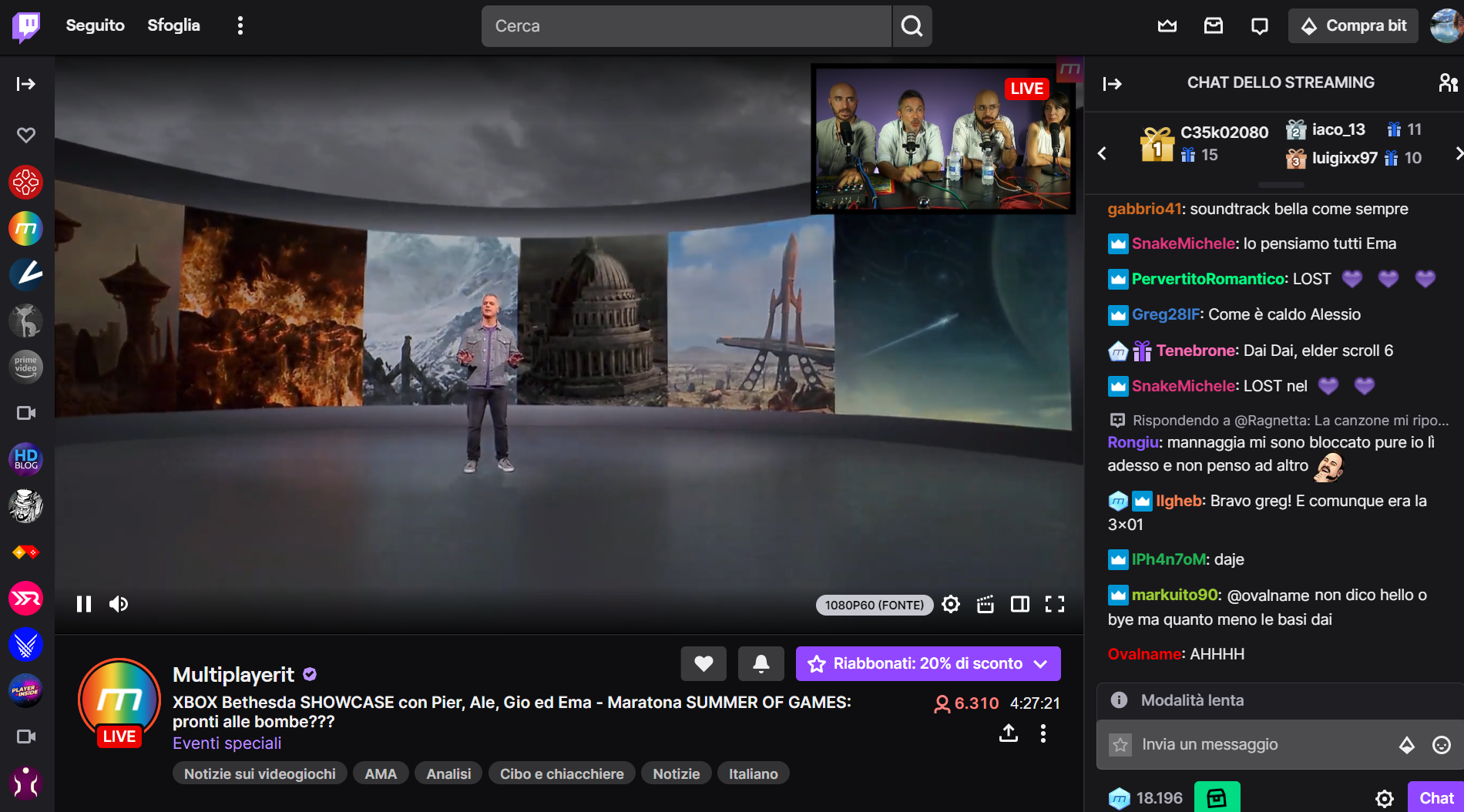Open chat settings gear icon
The width and height of the screenshot is (1464, 812).
pyautogui.click(x=1385, y=798)
